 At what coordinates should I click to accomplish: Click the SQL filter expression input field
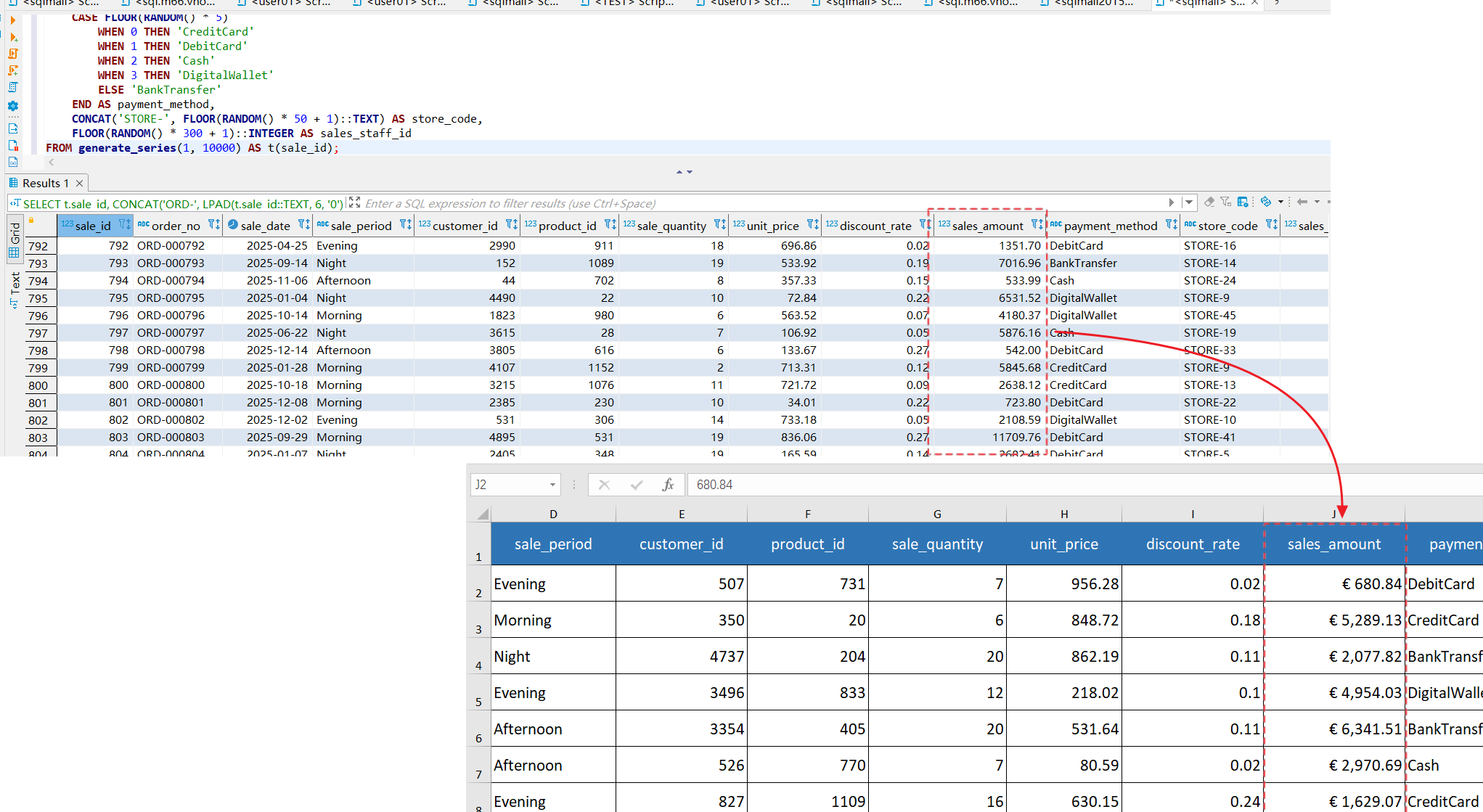coord(762,203)
